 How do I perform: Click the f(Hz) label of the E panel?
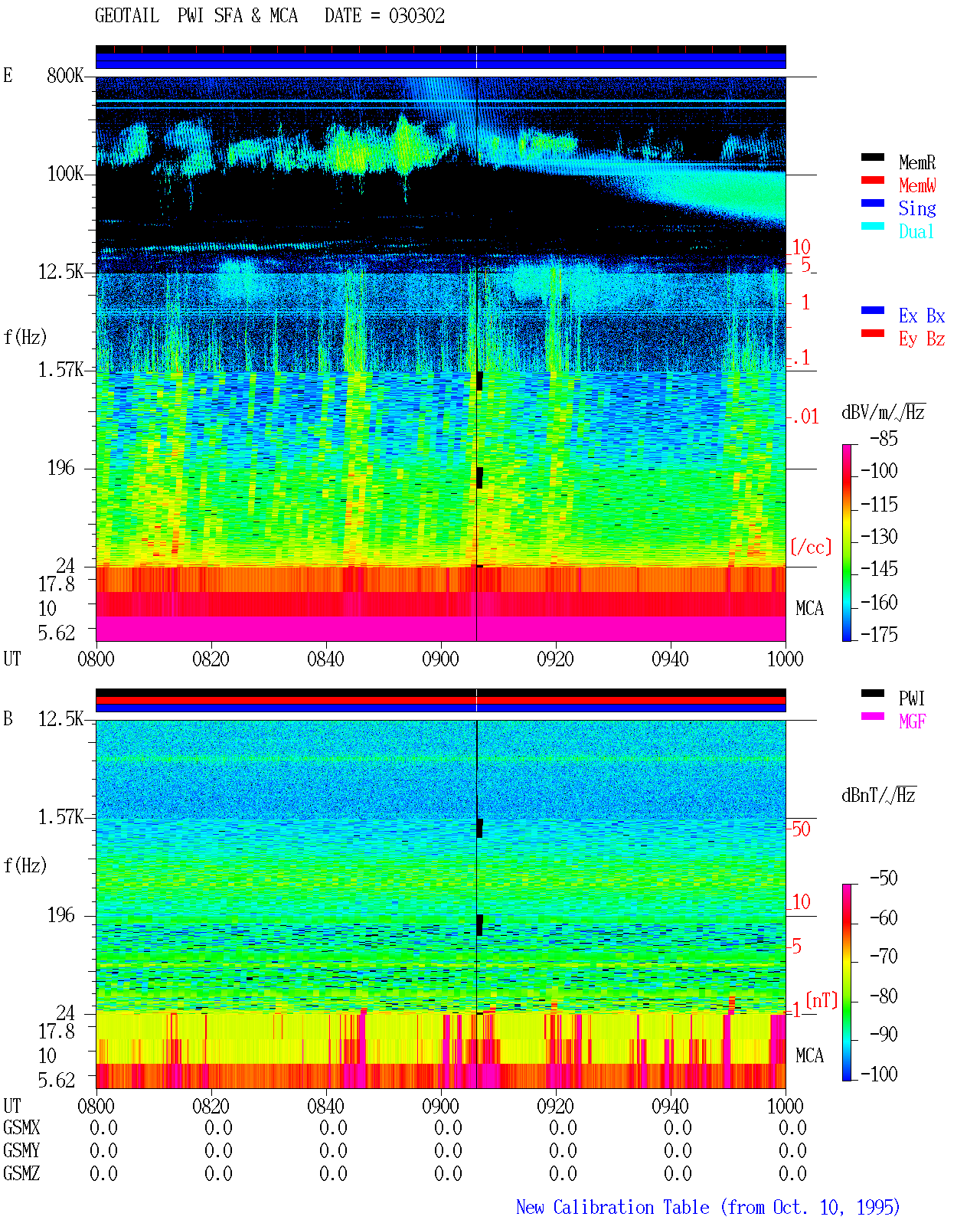pos(25,337)
